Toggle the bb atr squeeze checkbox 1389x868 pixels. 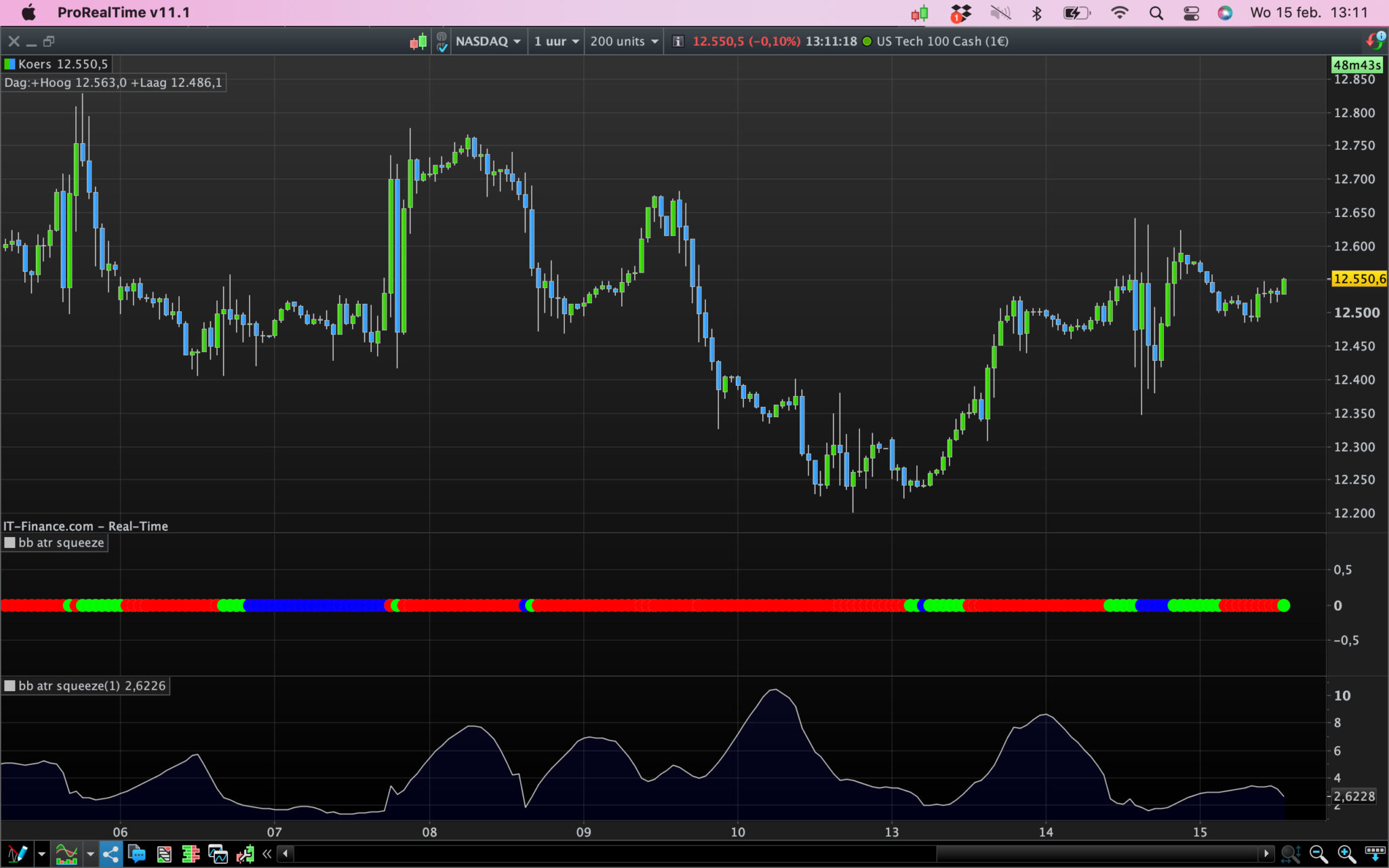point(9,542)
